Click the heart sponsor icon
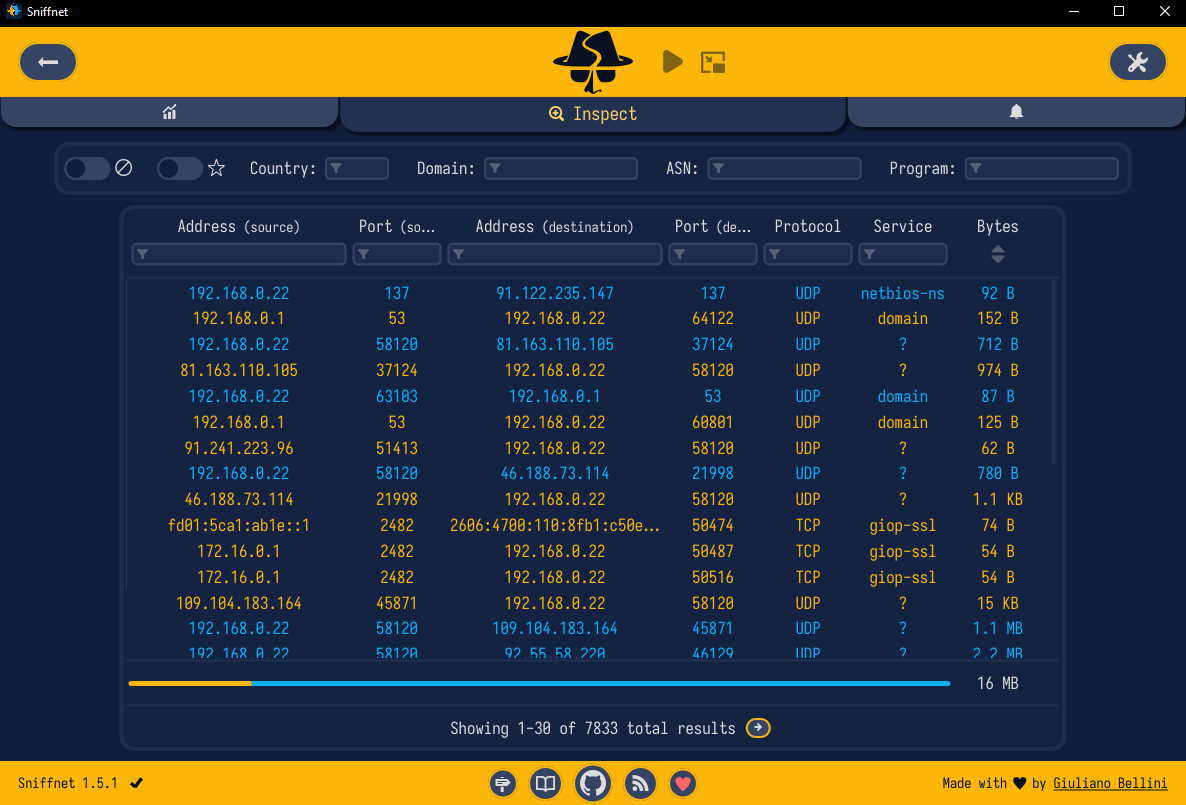The width and height of the screenshot is (1186, 805). coord(683,784)
